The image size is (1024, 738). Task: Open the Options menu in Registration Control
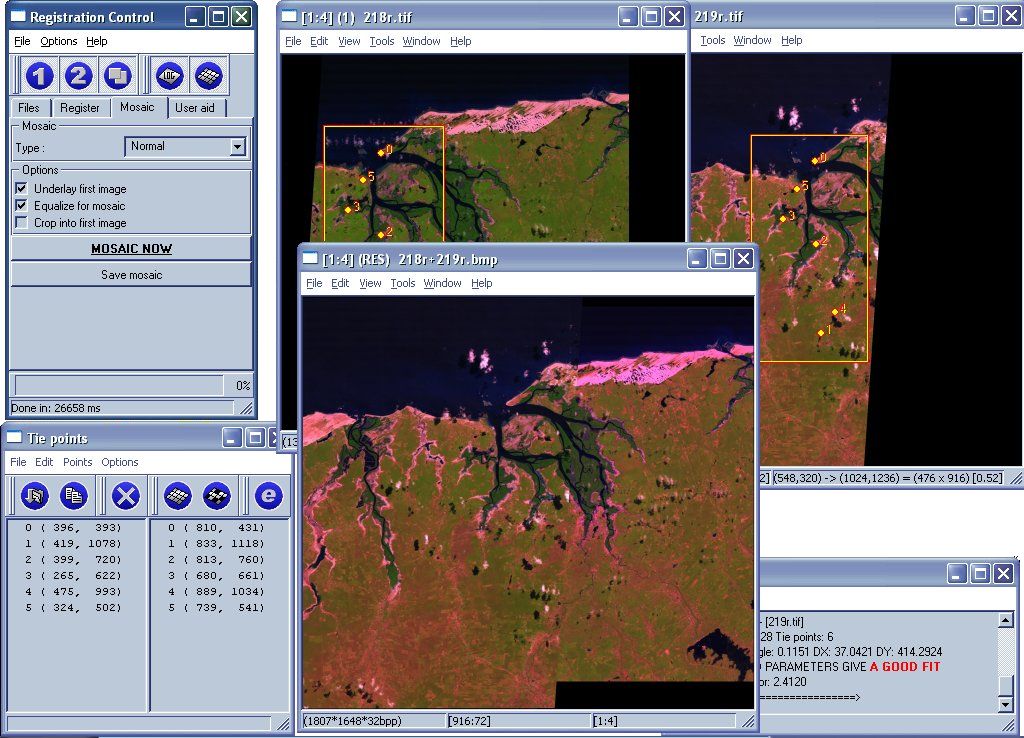59,41
